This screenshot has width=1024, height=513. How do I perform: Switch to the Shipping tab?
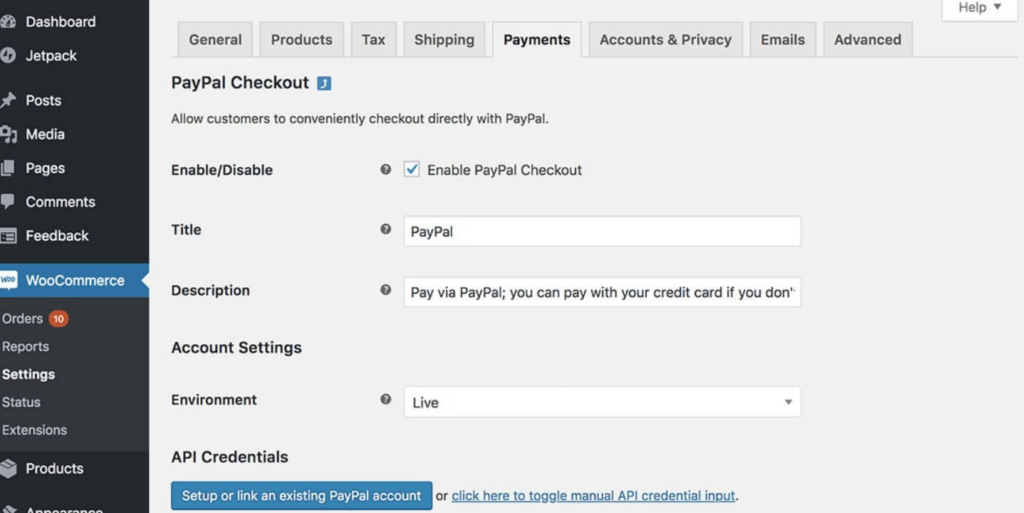point(444,40)
